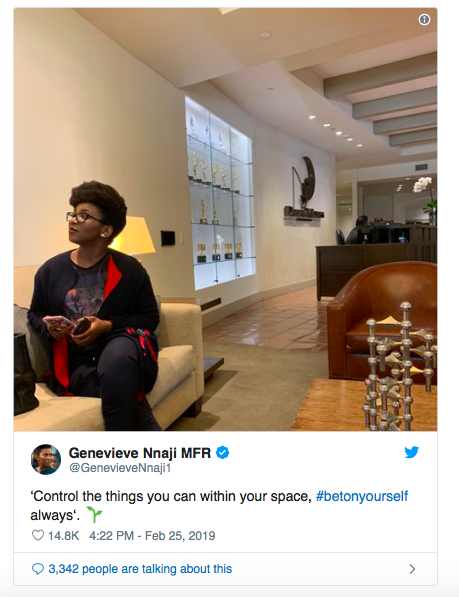459x597 pixels.
Task: Click the seedling emoji in the tweet
Action: pos(94,514)
